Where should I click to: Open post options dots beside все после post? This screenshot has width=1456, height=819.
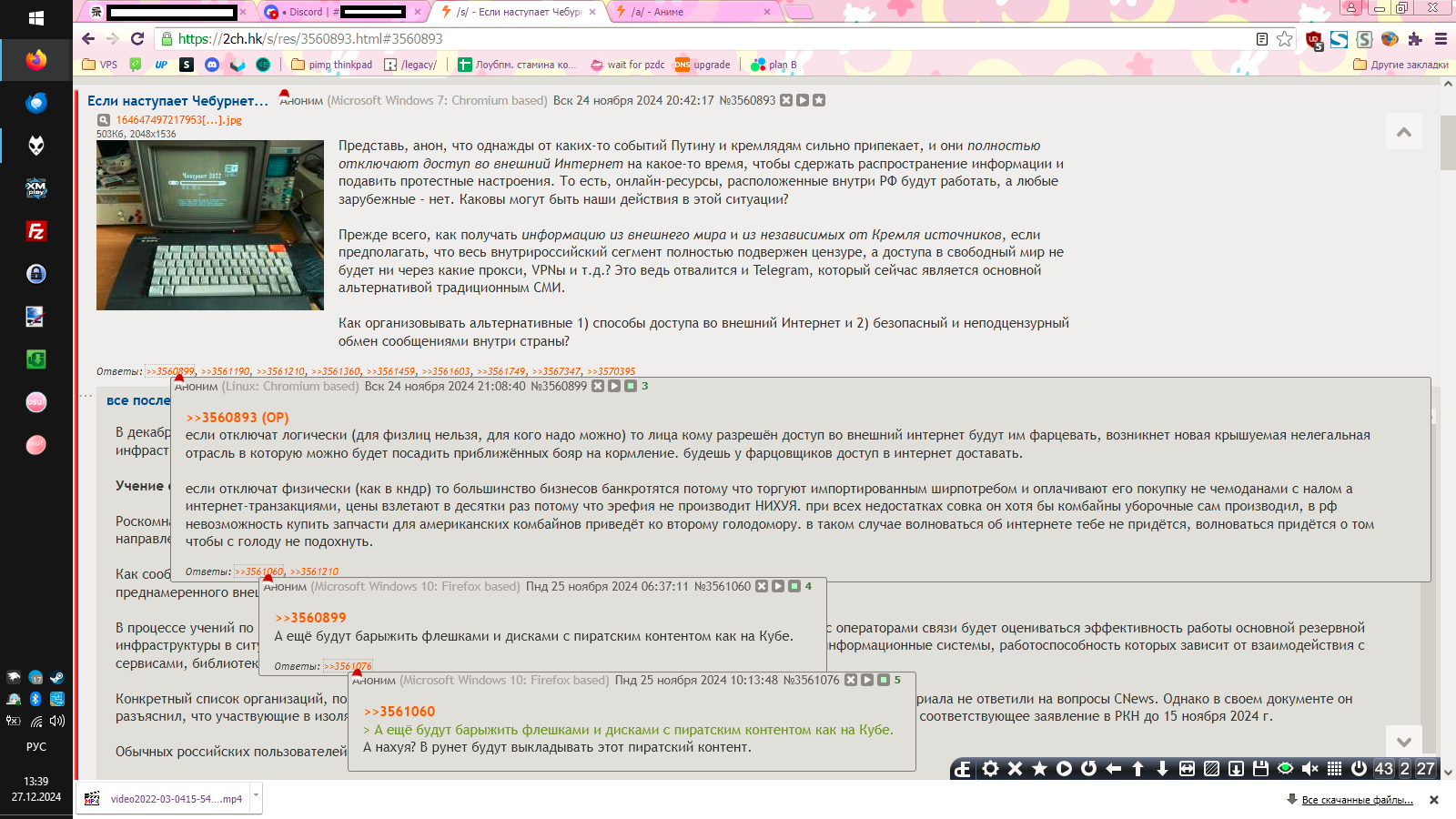(x=86, y=396)
